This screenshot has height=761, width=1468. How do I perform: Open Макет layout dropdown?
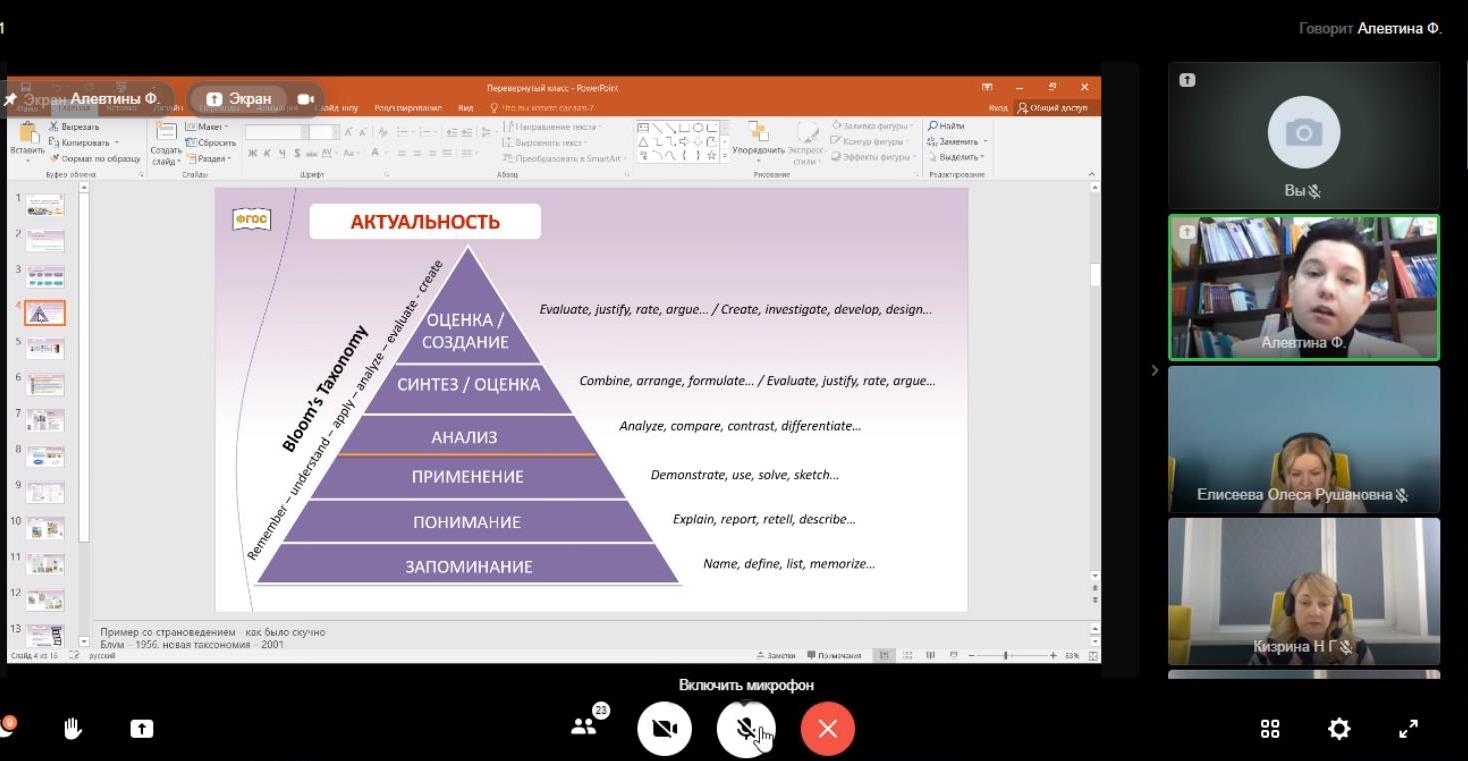point(207,127)
